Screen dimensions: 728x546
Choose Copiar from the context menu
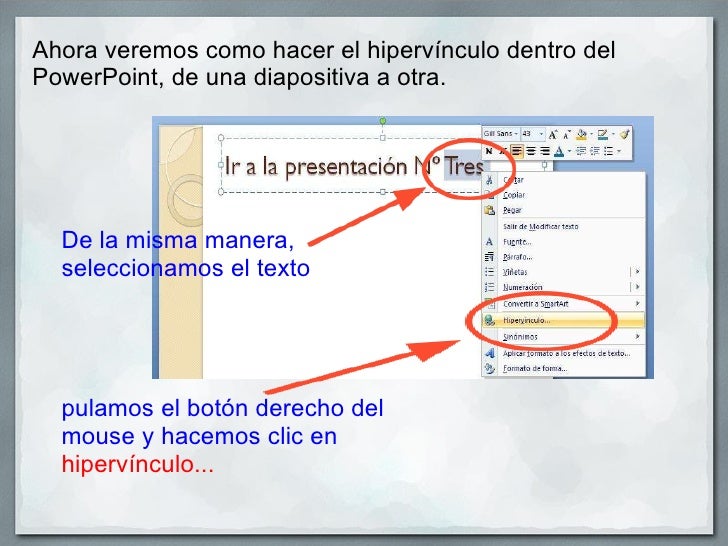pyautogui.click(x=514, y=195)
